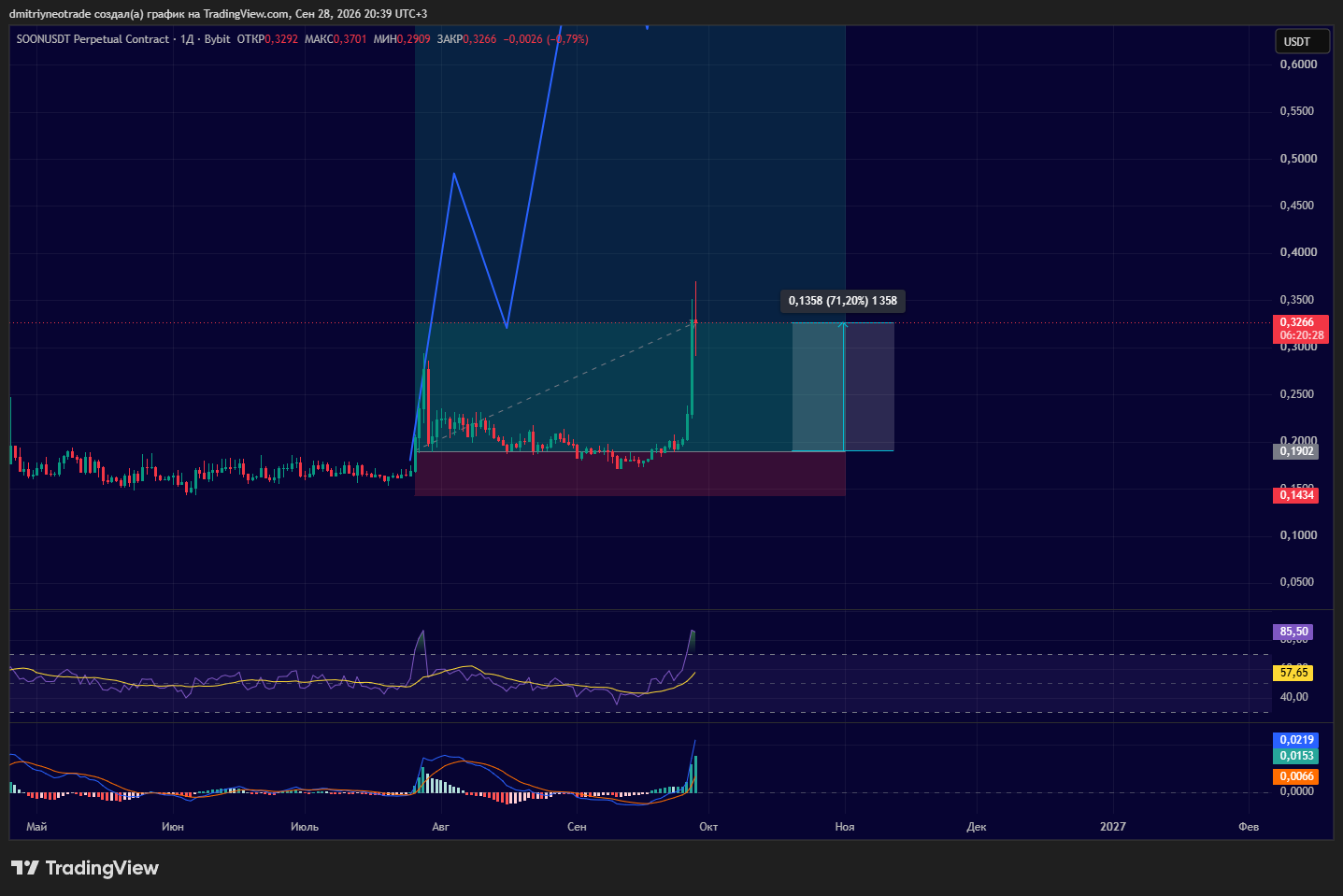Click the orange signal value tag 0,0066

tap(1296, 776)
